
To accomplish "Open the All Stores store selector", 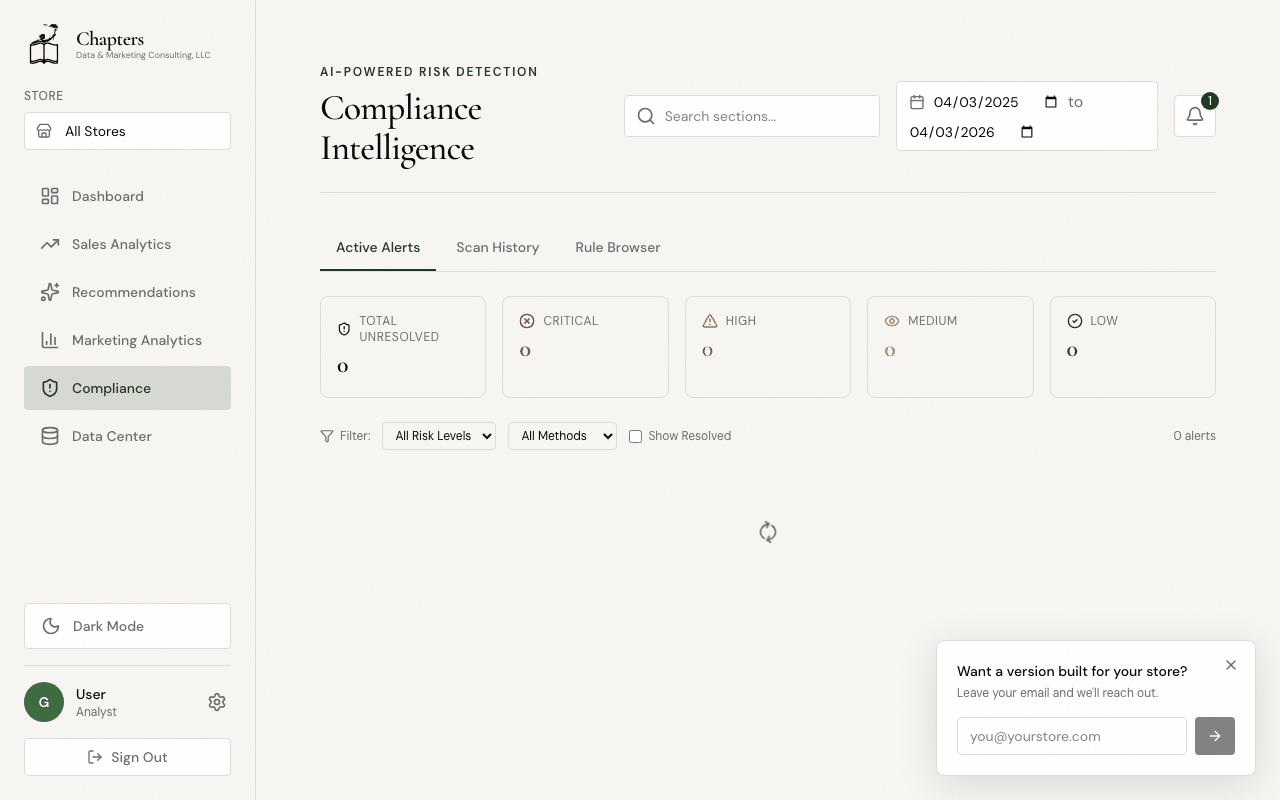I will (x=127, y=131).
